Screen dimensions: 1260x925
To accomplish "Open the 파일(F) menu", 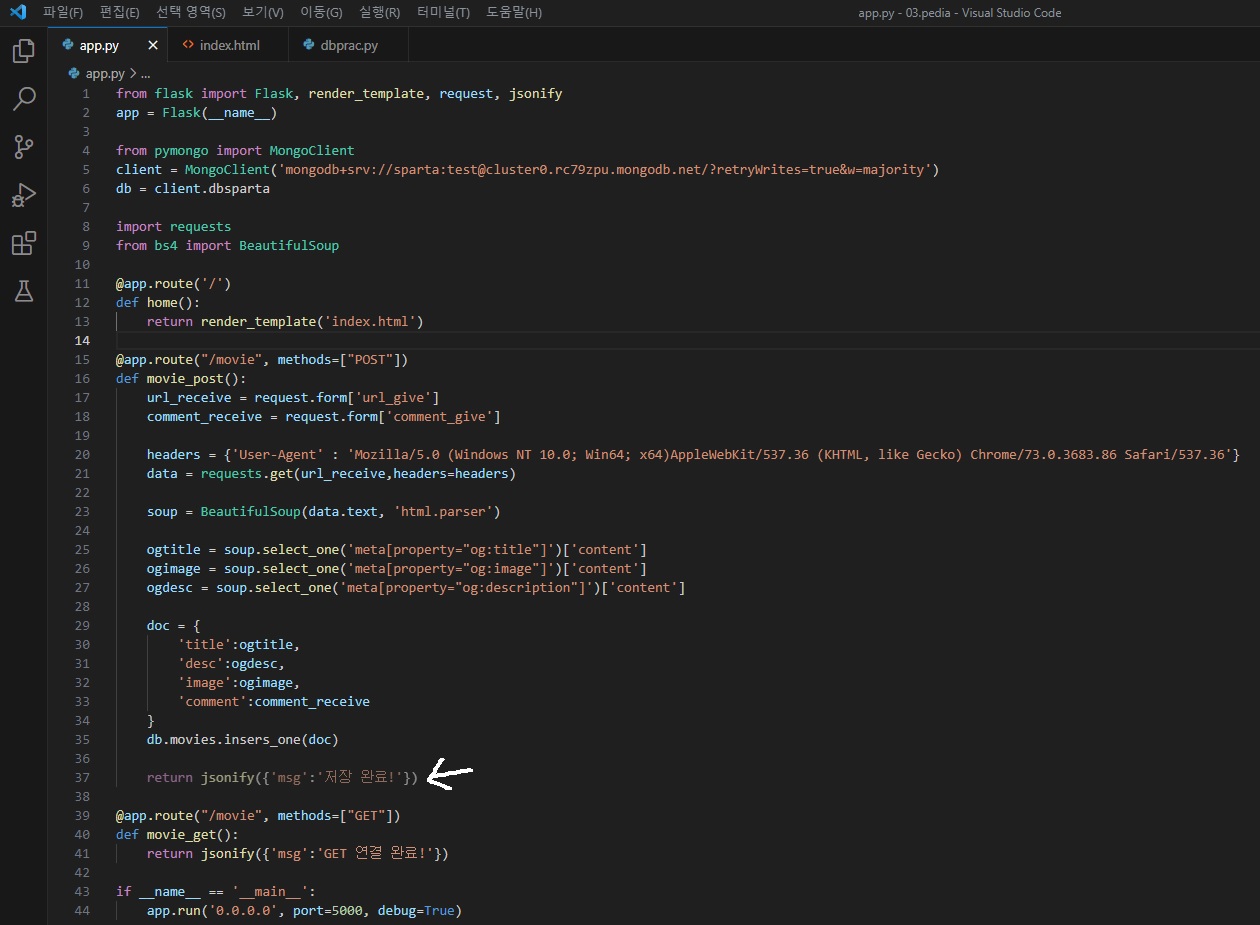I will click(62, 13).
